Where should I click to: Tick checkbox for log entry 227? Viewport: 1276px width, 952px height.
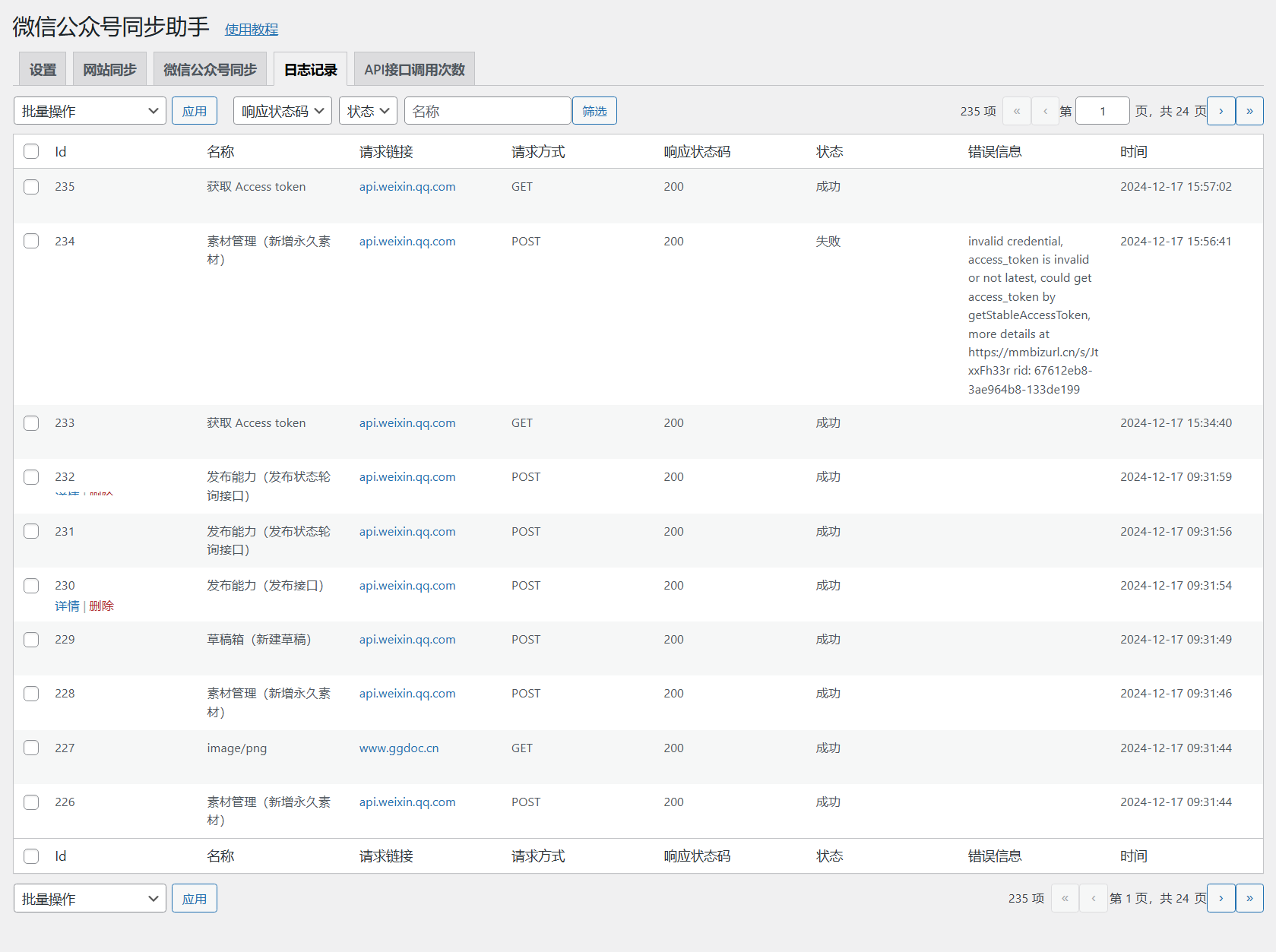[x=31, y=748]
